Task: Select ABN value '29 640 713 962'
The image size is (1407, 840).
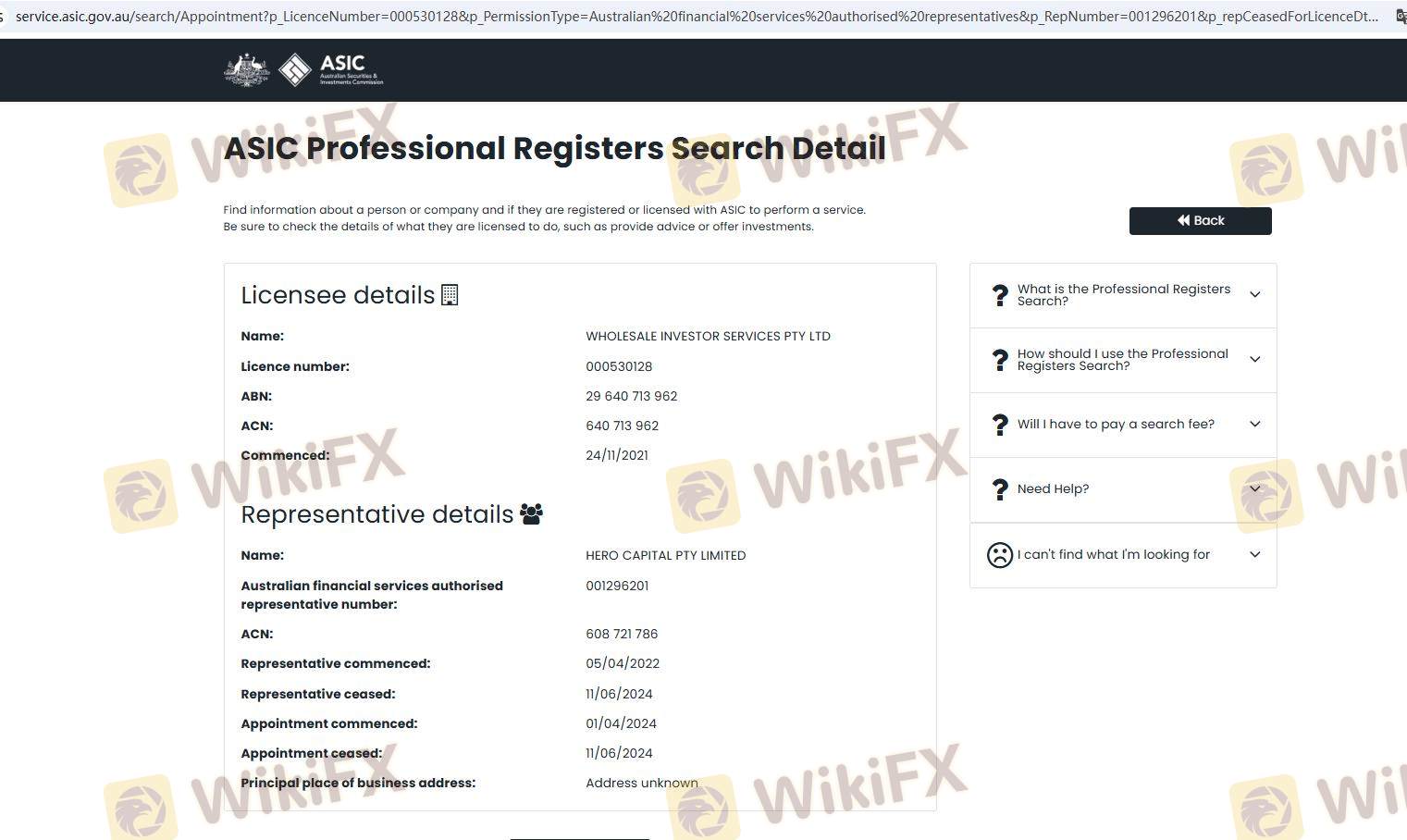Action: [x=632, y=397]
